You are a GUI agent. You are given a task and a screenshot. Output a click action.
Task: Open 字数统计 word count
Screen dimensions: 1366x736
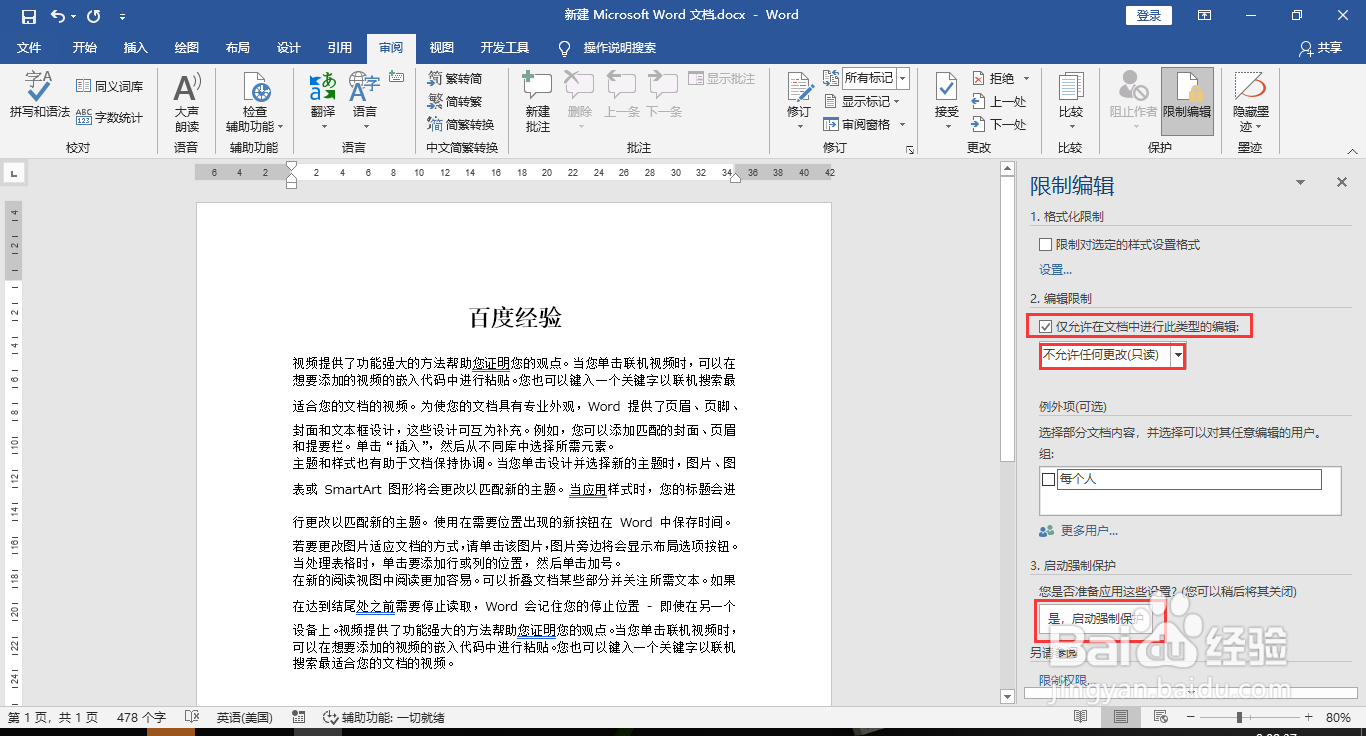(x=109, y=117)
